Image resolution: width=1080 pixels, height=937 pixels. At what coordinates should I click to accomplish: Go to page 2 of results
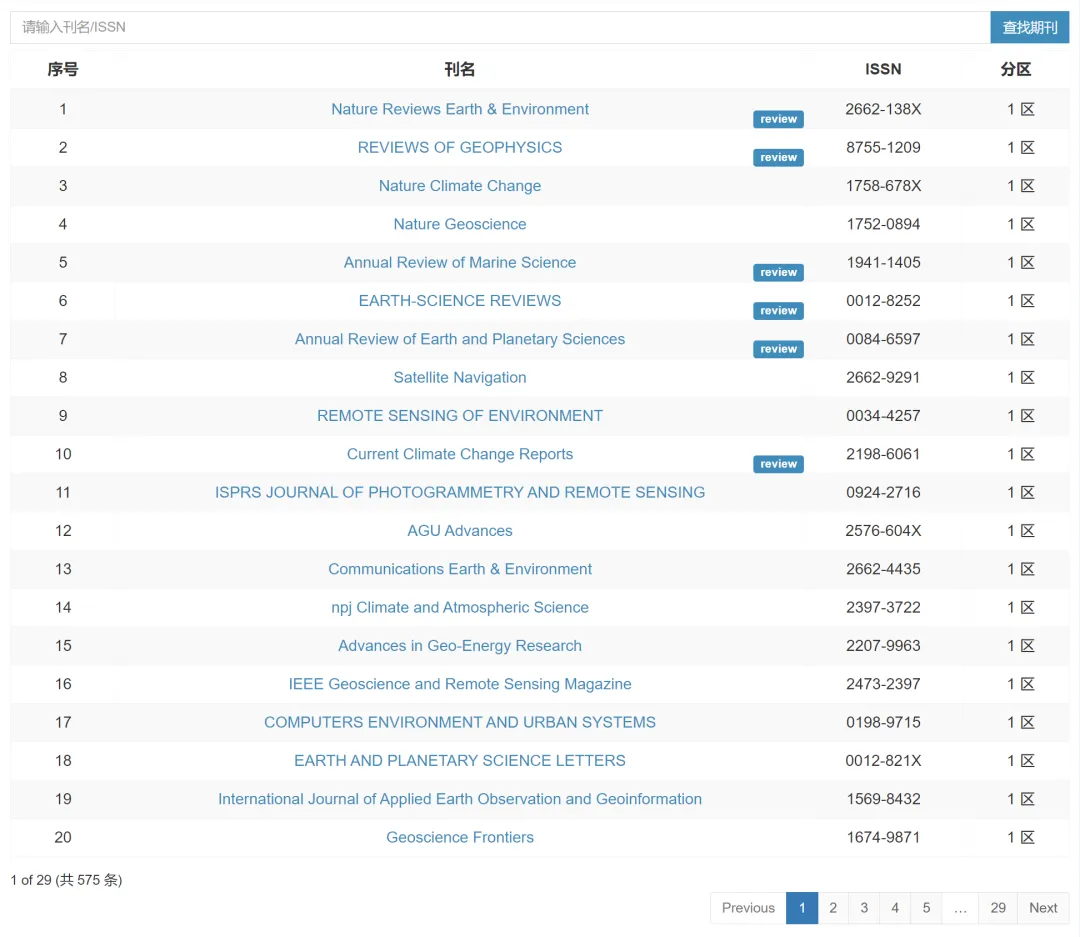tap(833, 908)
